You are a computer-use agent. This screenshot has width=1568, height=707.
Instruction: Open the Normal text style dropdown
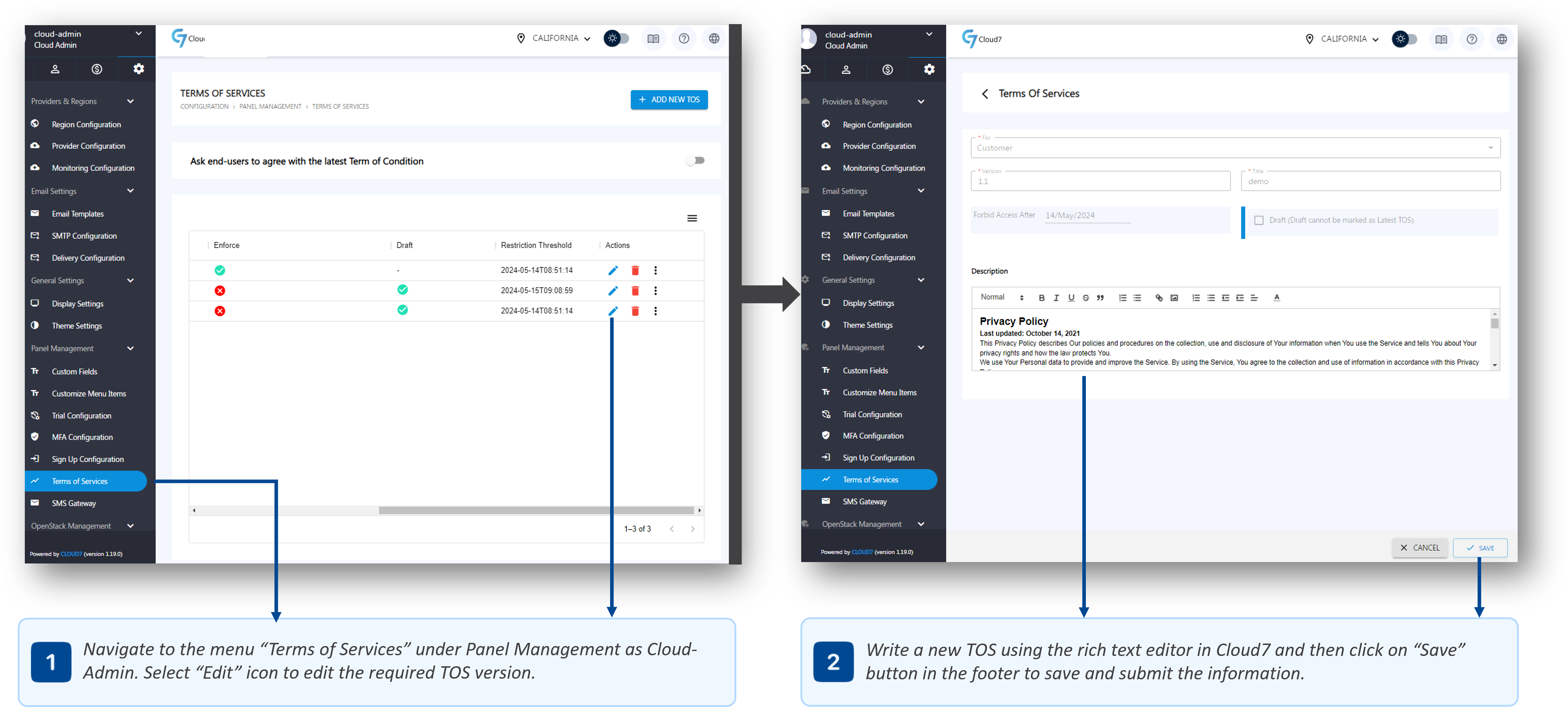coord(1001,298)
